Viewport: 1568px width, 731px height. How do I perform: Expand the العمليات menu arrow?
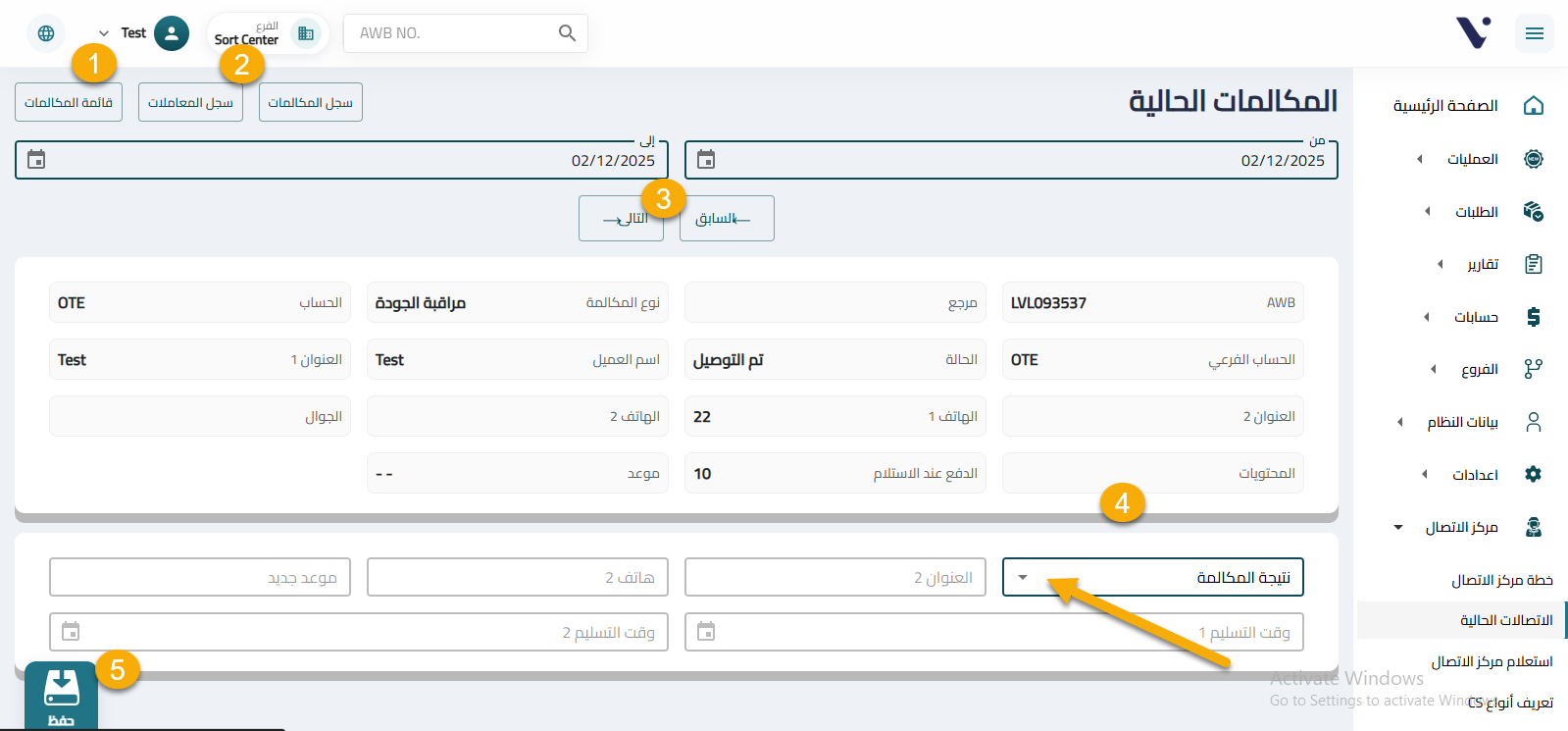[x=1419, y=159]
